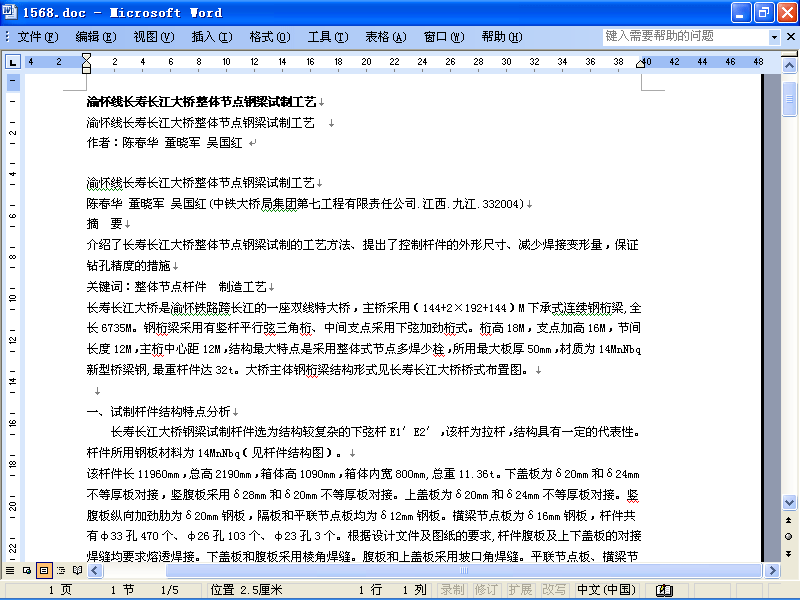This screenshot has height=600, width=800.
Task: Open the help question dropdown arrow
Action: (774, 37)
